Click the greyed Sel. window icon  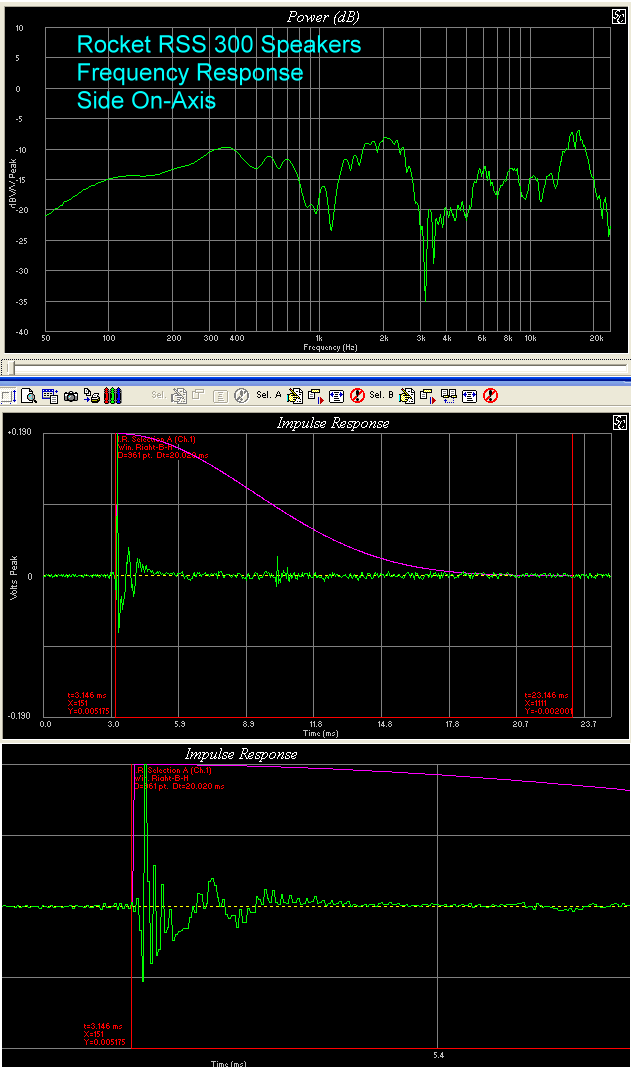pos(198,395)
